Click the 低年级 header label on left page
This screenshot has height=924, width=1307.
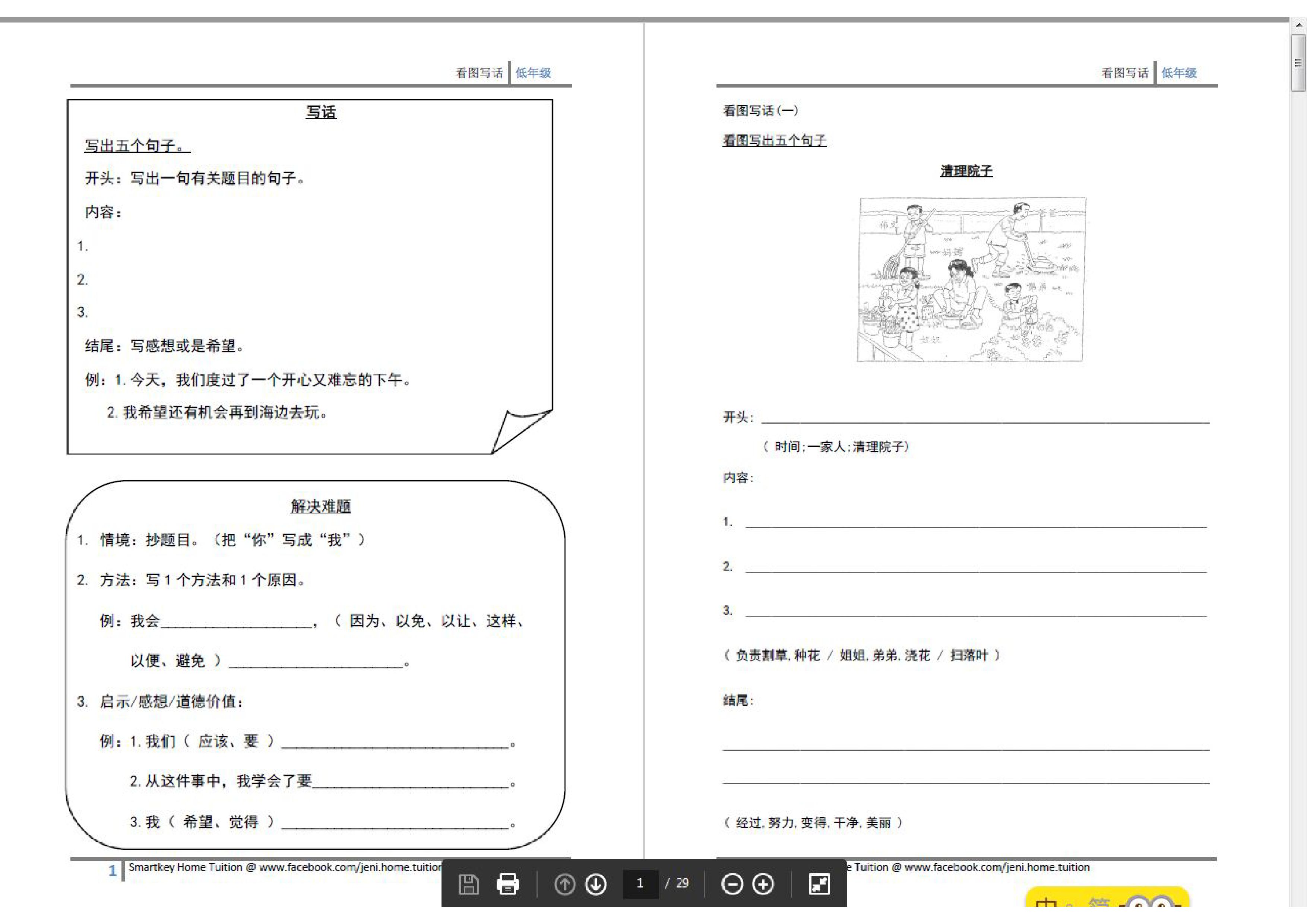point(533,73)
